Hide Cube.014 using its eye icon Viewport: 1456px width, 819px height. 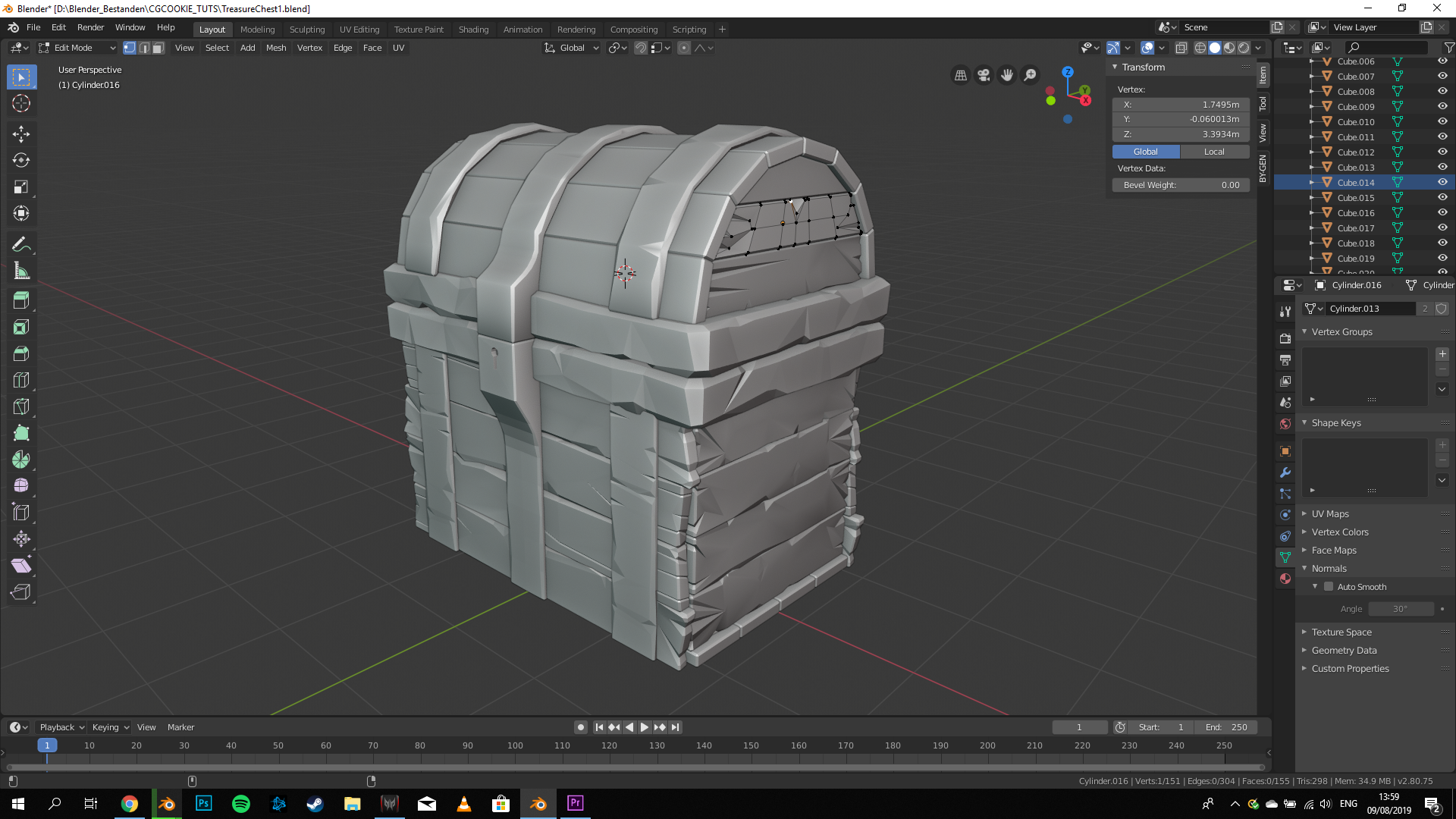coord(1442,182)
